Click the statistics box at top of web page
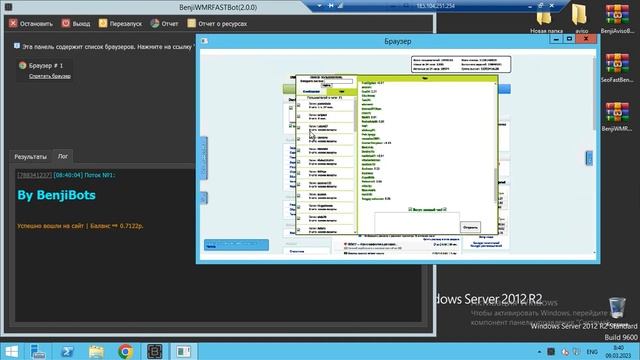 tap(461, 64)
